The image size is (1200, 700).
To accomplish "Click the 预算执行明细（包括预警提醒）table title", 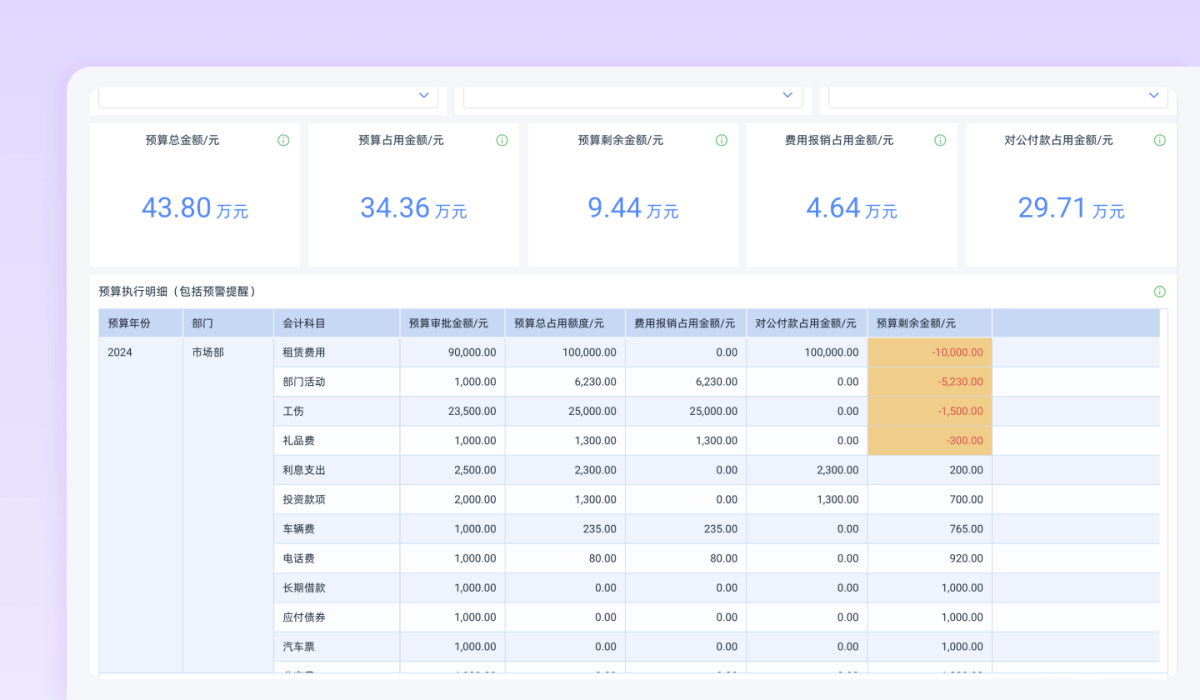I will (178, 292).
